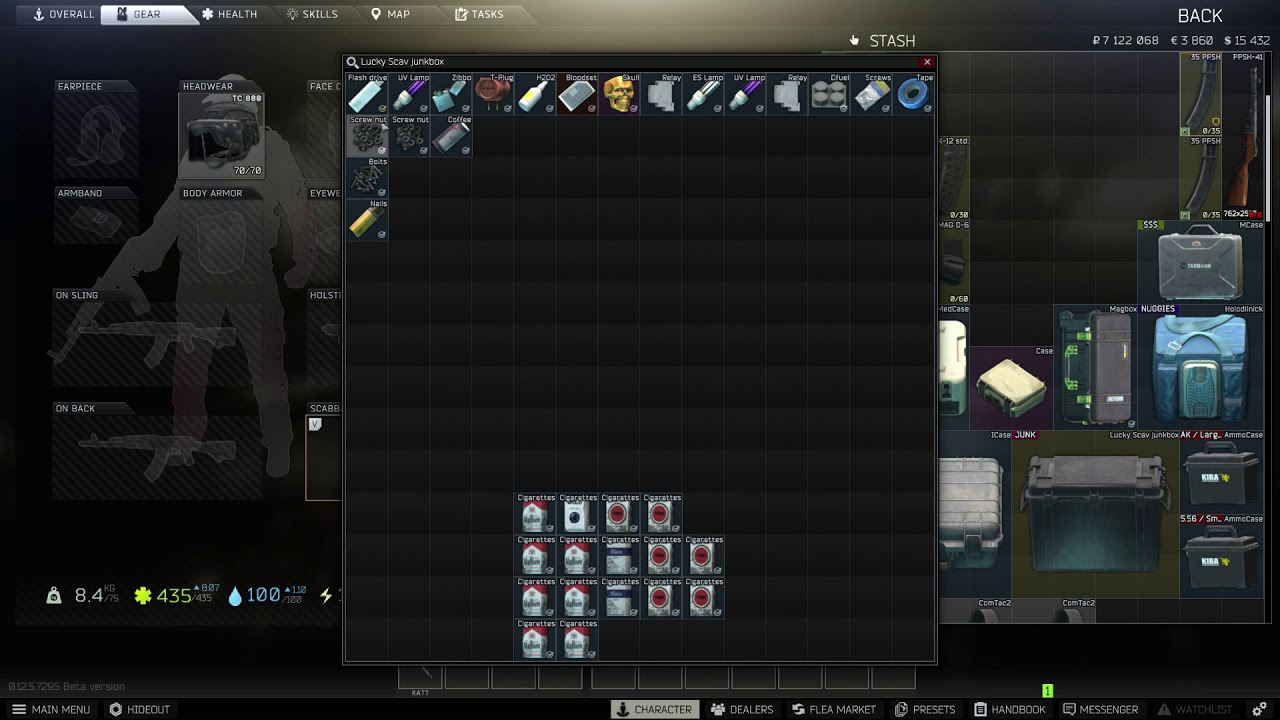This screenshot has height=720, width=1280.
Task: Open the MESSENGER
Action: [x=1100, y=709]
